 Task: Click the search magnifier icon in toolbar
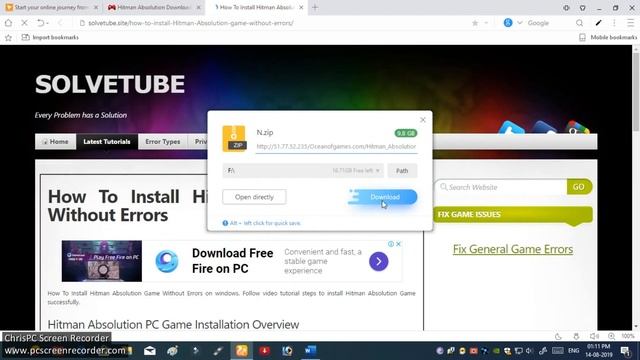580,23
